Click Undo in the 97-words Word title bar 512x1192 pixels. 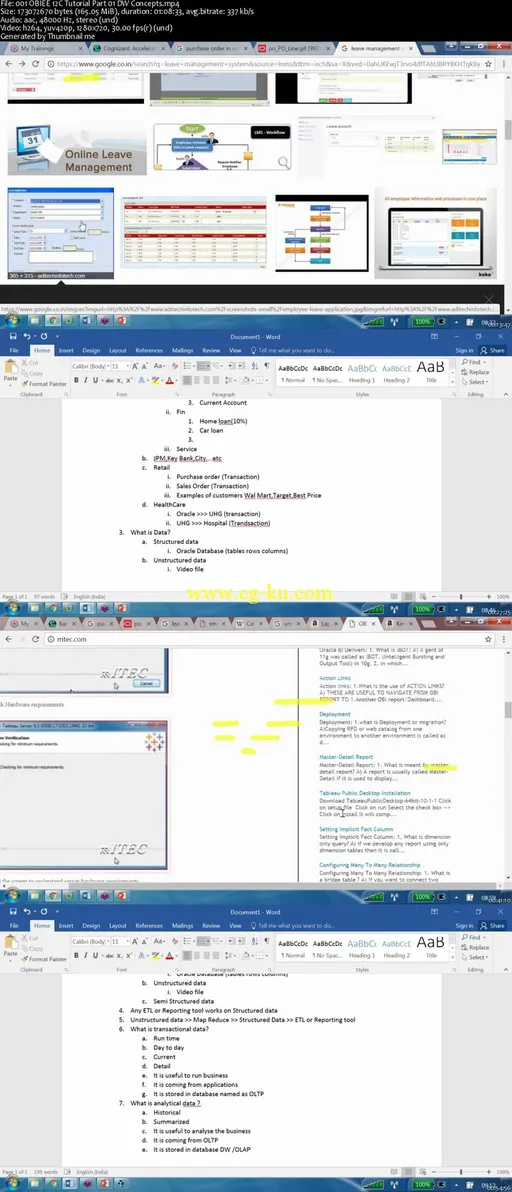click(x=27, y=336)
